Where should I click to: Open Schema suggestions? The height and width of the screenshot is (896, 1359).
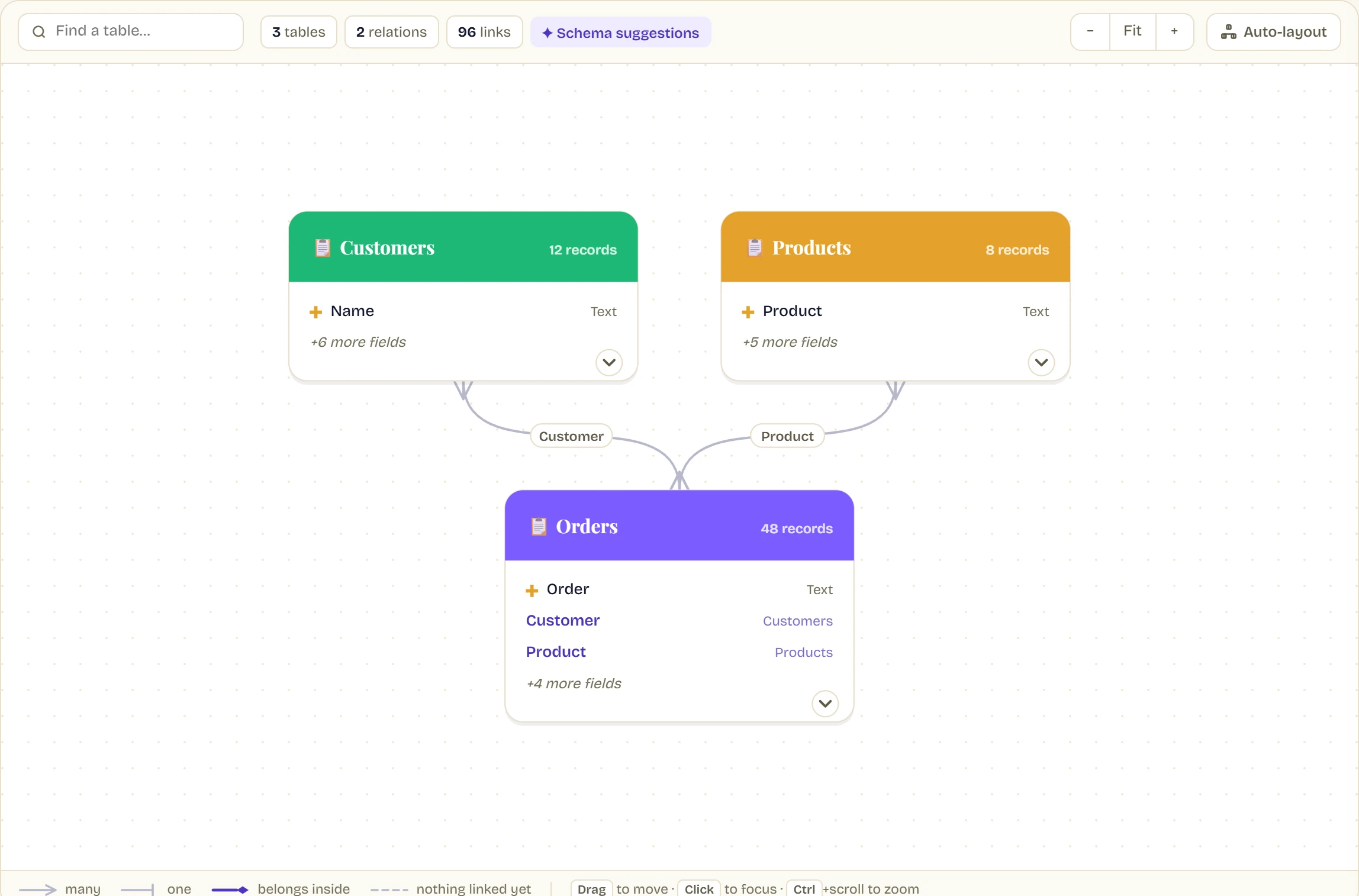[x=621, y=33]
